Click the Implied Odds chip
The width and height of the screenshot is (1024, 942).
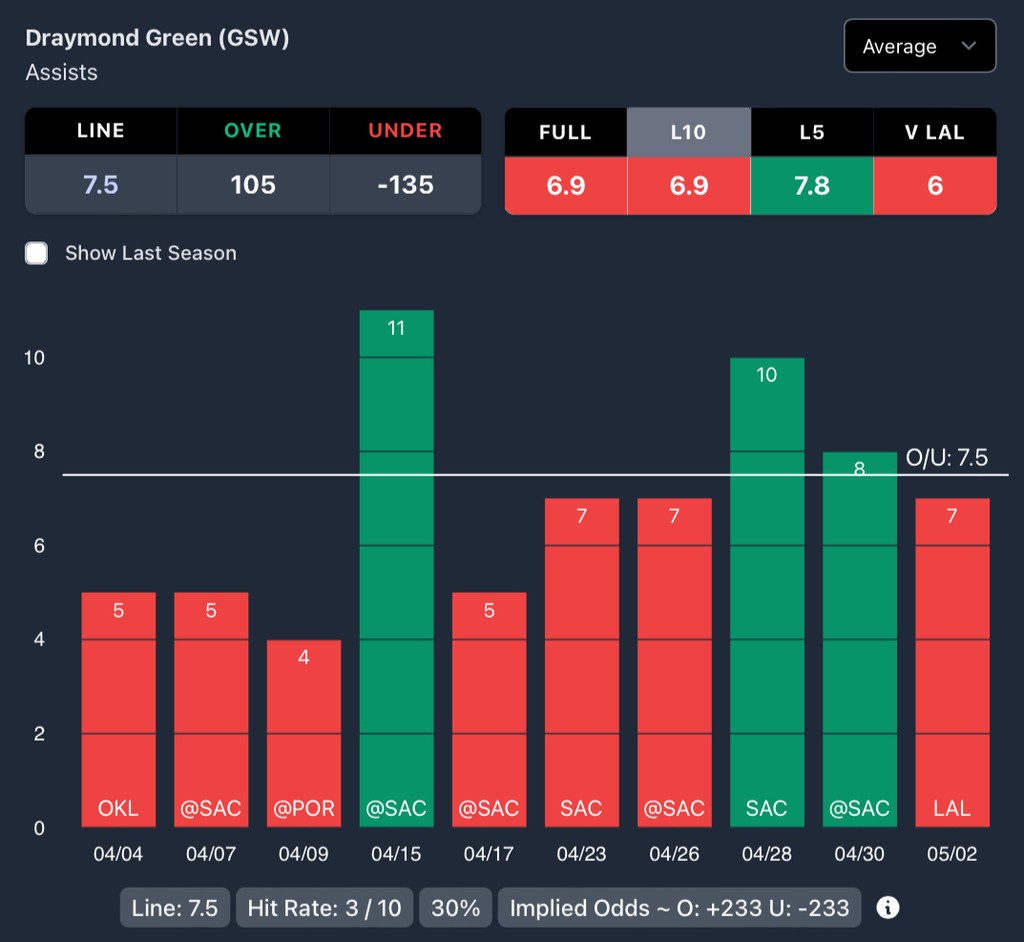pos(679,907)
